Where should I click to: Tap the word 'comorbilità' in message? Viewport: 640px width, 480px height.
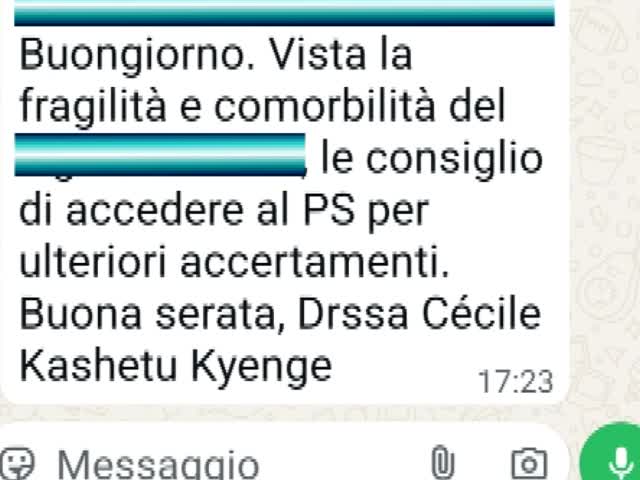click(325, 107)
